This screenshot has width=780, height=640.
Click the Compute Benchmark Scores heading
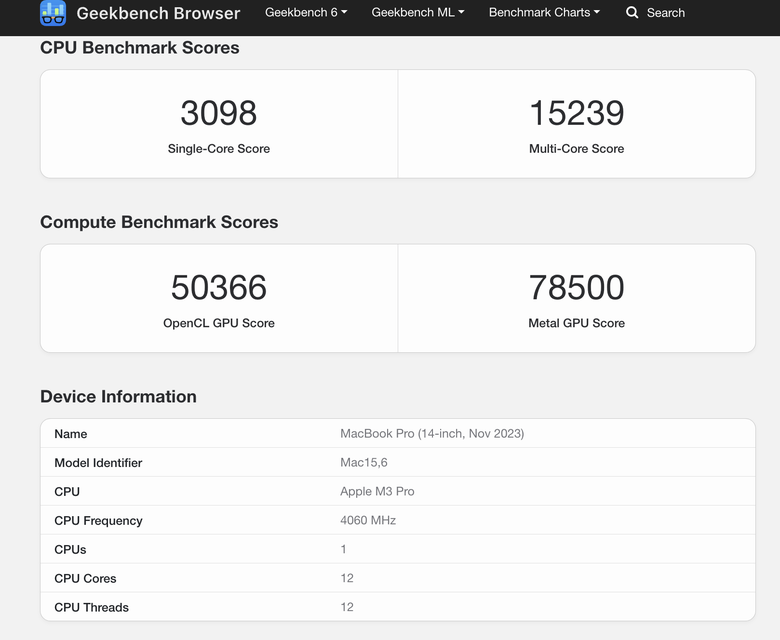point(159,222)
